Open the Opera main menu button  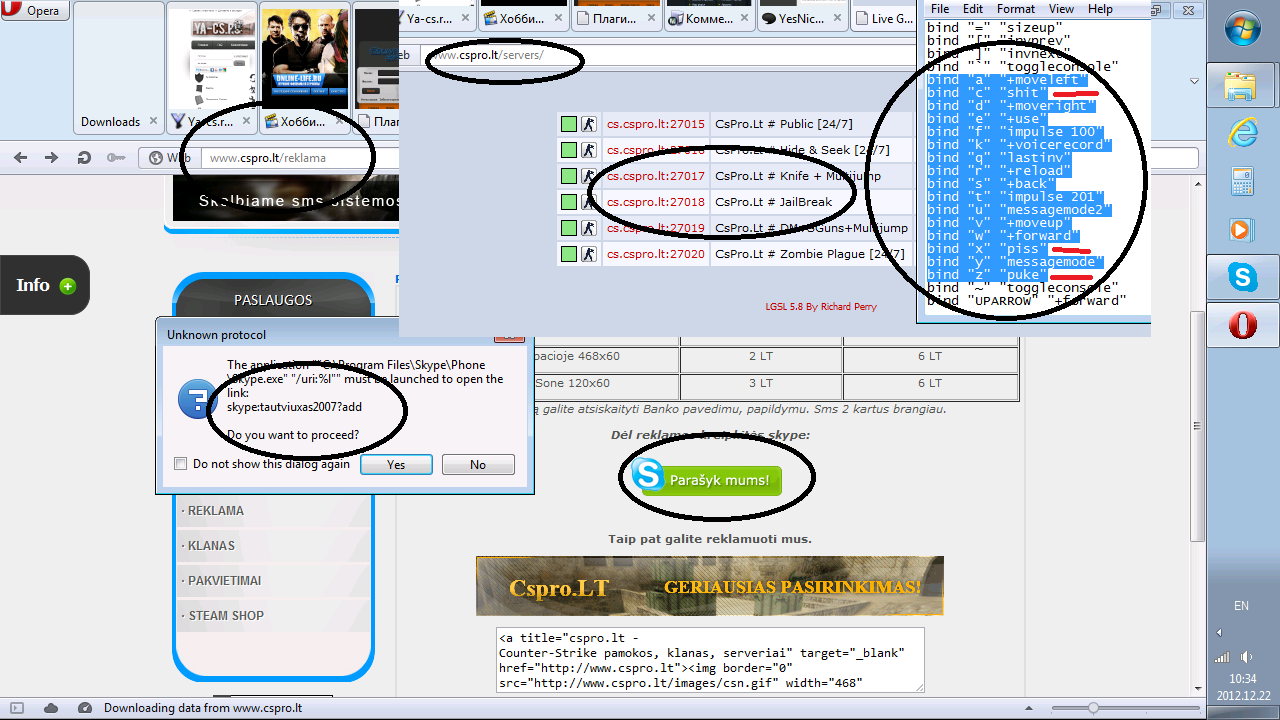pos(36,11)
